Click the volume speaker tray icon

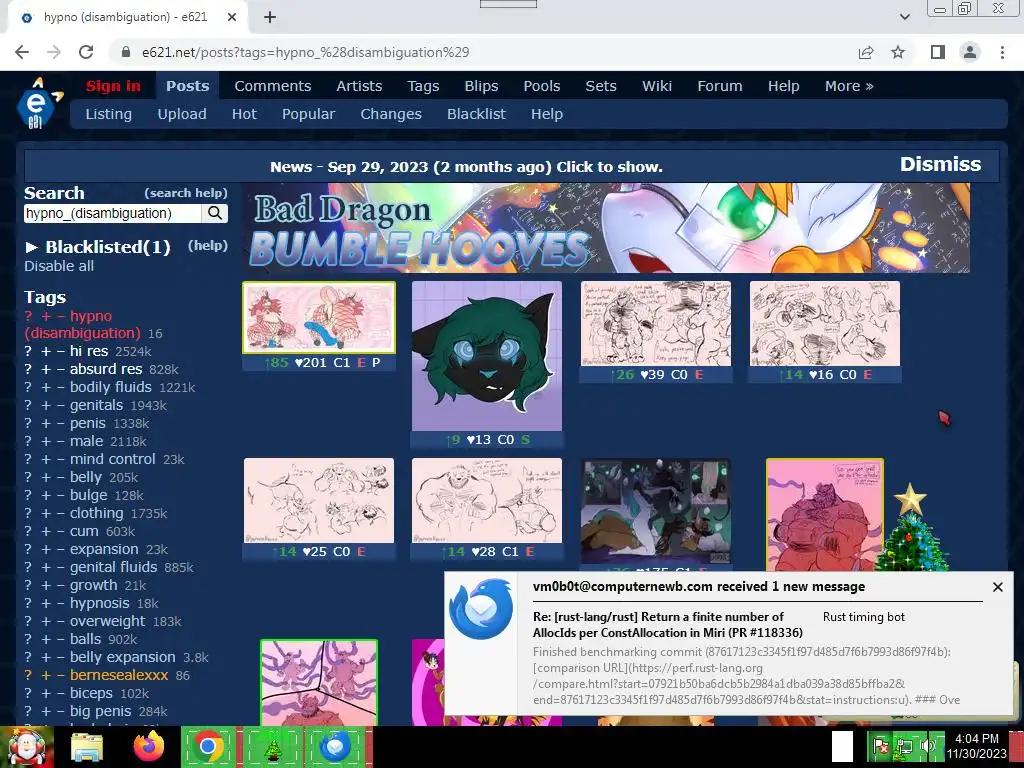(x=928, y=746)
